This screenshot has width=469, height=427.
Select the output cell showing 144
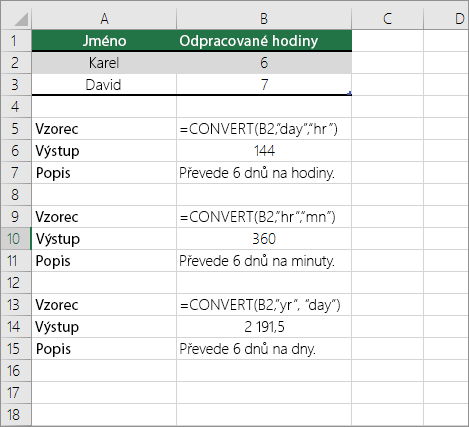(264, 151)
